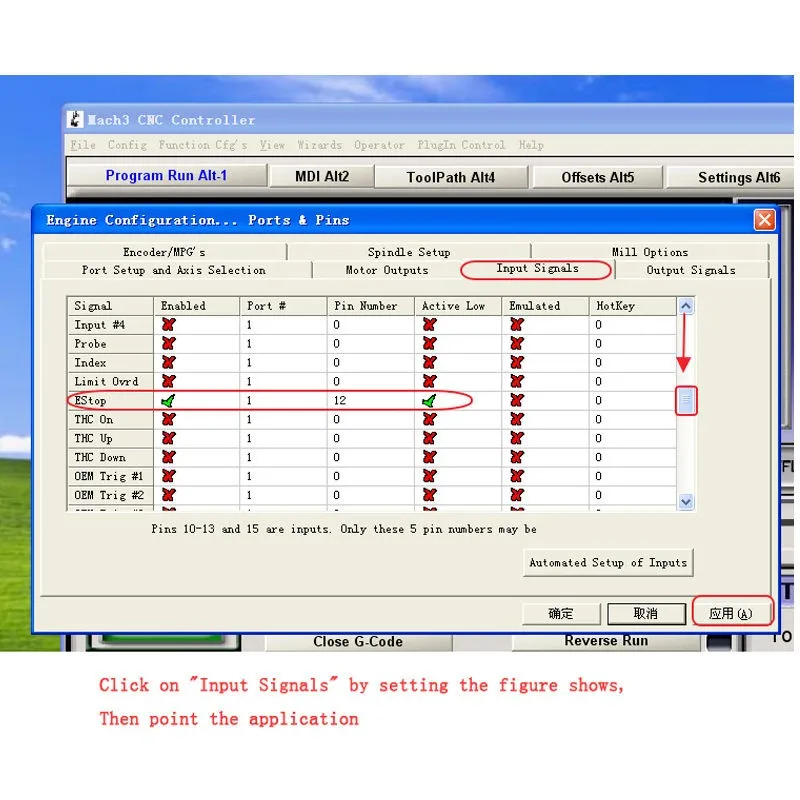The image size is (800, 800).
Task: Click the 确定 (OK) button
Action: (x=561, y=614)
